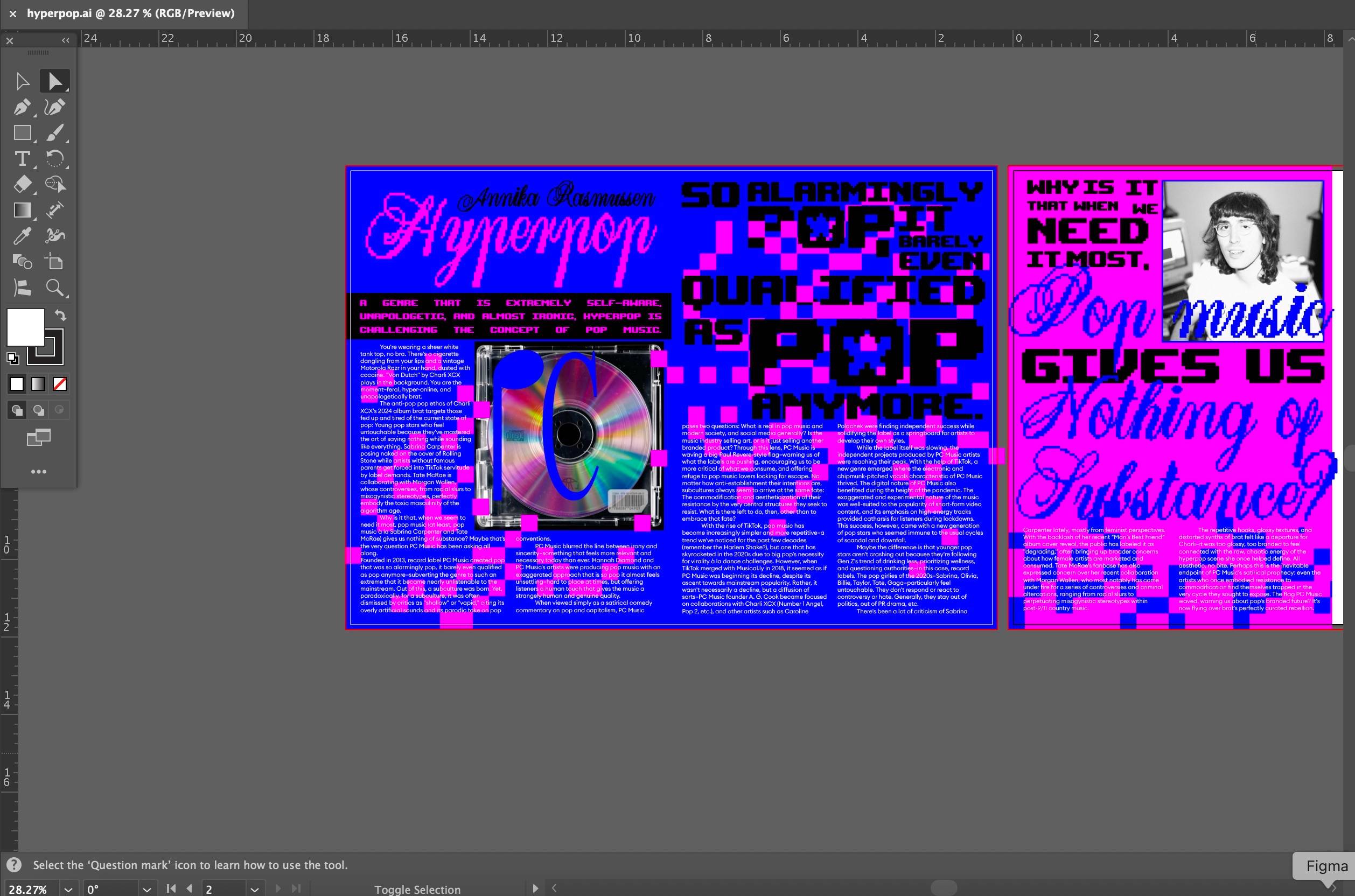Screen dimensions: 1355x896
Task: Click the 28.27% zoom field
Action: [30, 889]
